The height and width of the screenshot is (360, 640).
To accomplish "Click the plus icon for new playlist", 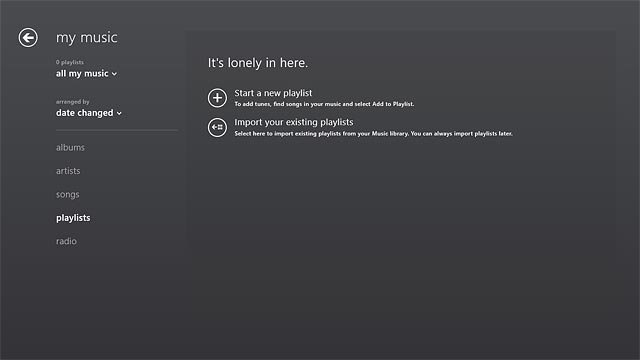I will [217, 98].
